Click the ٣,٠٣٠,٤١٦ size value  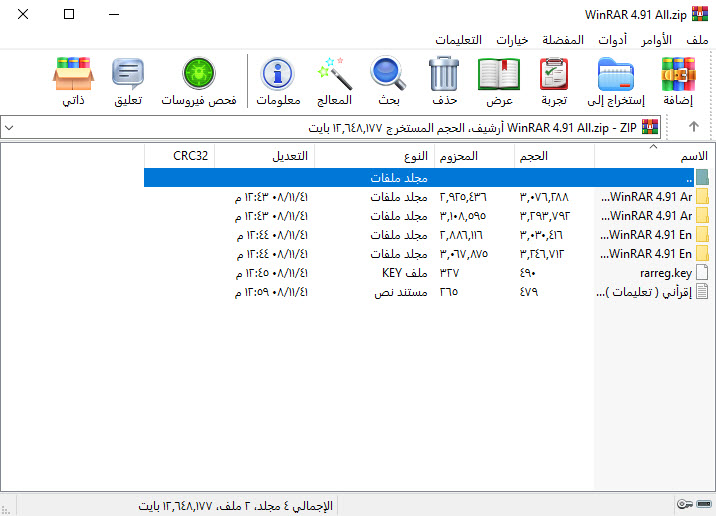pyautogui.click(x=541, y=235)
